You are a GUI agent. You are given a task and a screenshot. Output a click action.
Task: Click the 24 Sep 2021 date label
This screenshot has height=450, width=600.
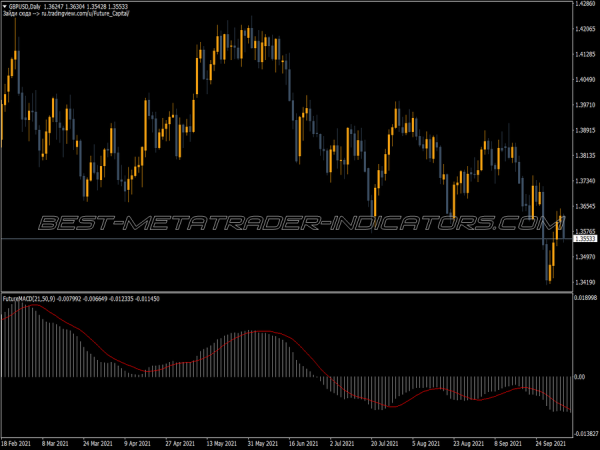(551, 444)
